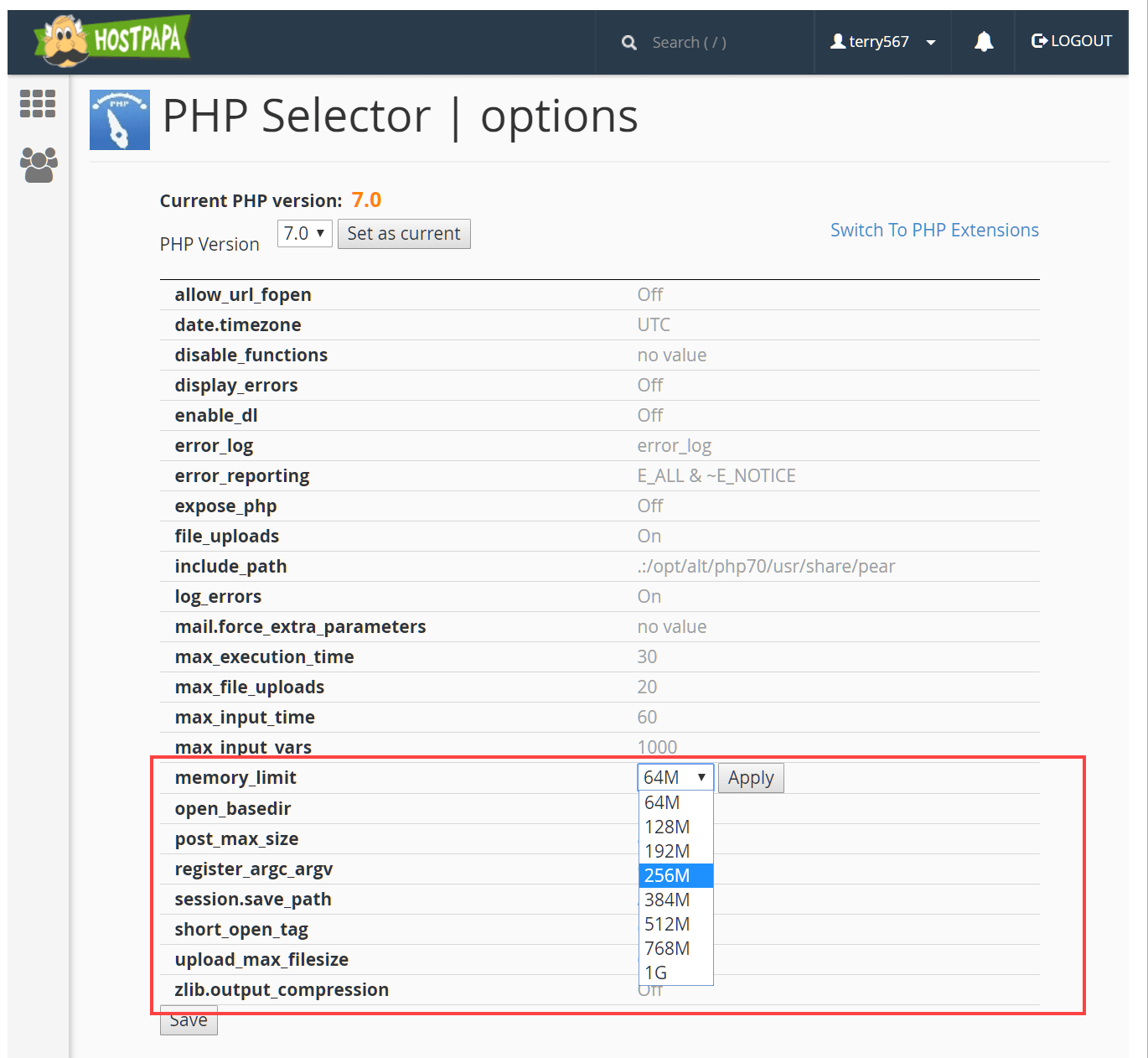This screenshot has height=1058, width=1148.
Task: Open the user manager people icon
Action: (x=39, y=164)
